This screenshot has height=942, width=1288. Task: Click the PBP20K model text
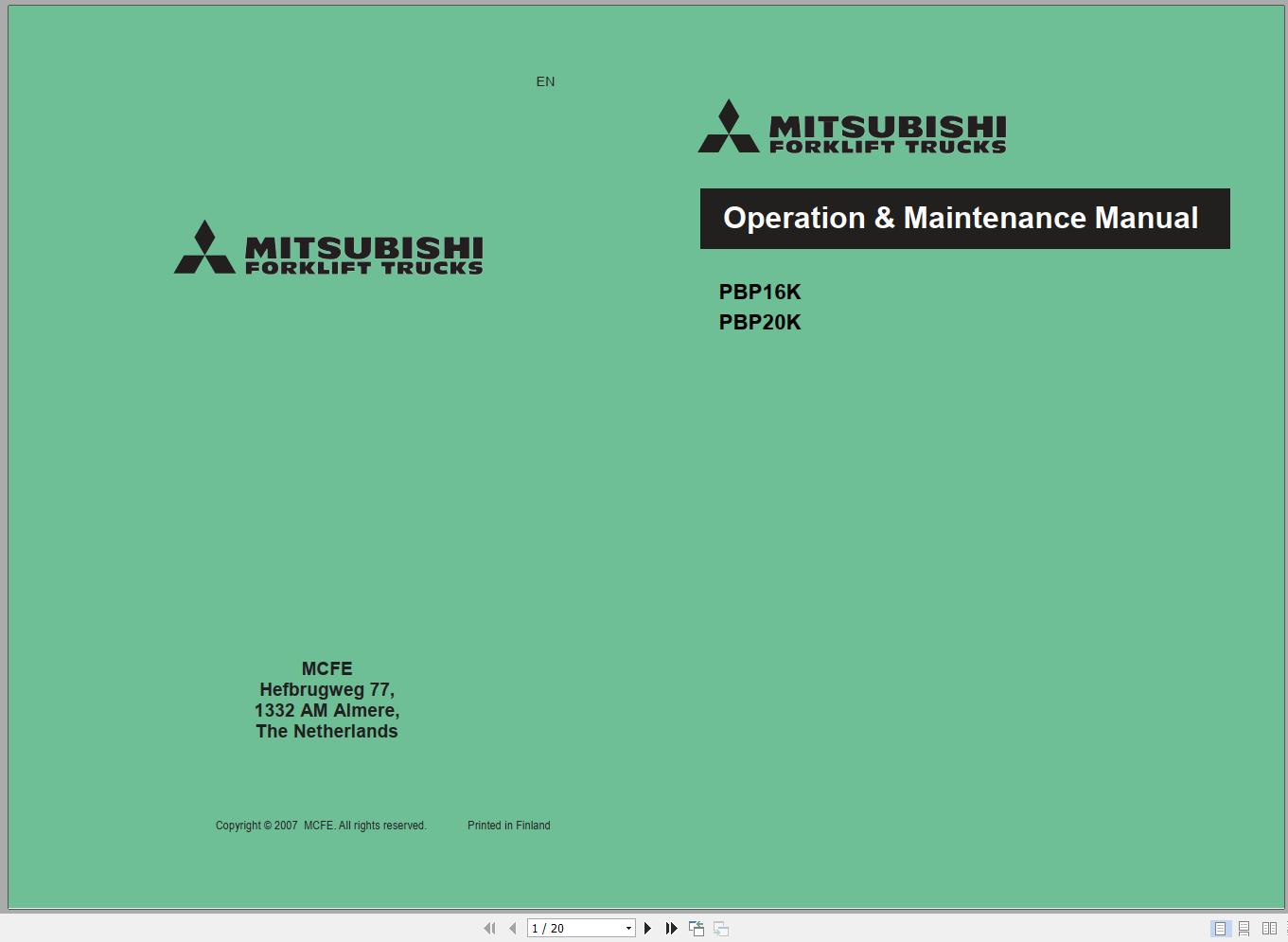click(x=760, y=323)
